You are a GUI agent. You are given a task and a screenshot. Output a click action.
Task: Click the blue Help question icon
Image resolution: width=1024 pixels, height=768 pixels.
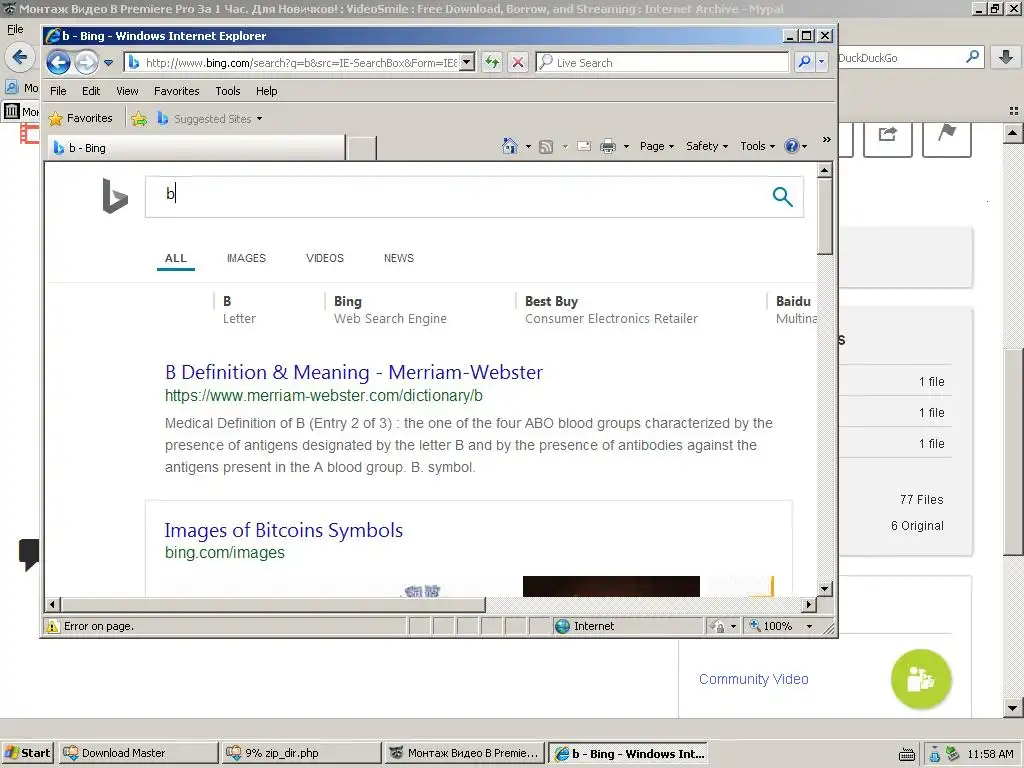(792, 146)
